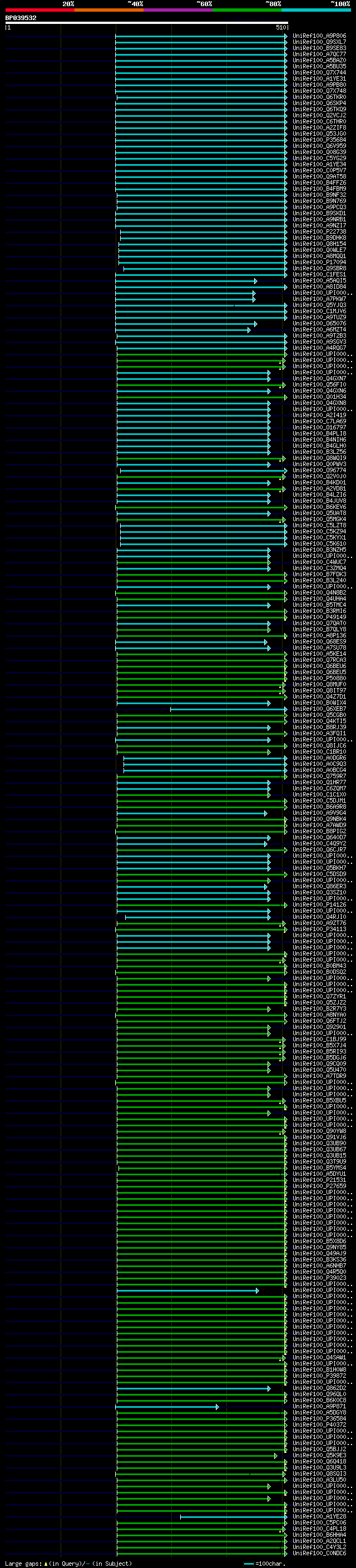This screenshot has width=356, height=1568.
Task: Open hit UniRef100_Q7X744
Action: 319,72
